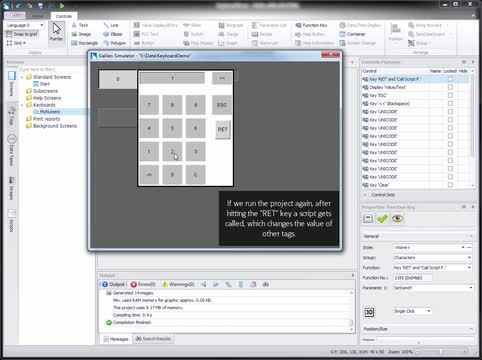The height and width of the screenshot is (360, 482).
Task: Insert a Function Key control
Action: 311,25
